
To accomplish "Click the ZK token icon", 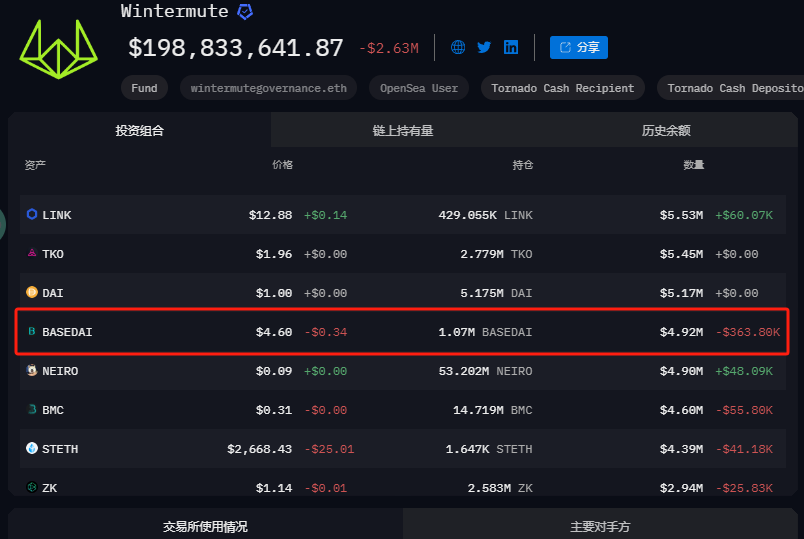I will (32, 487).
